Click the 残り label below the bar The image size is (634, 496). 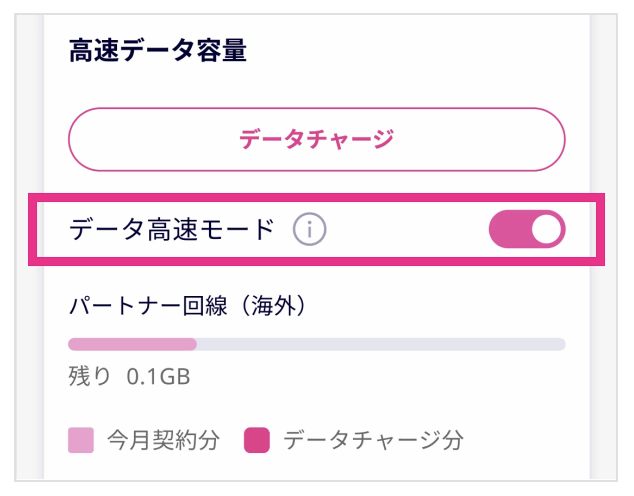[x=89, y=376]
